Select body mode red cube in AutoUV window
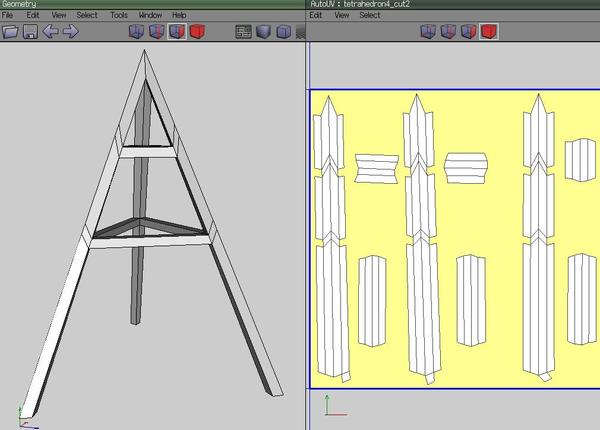Viewport: 600px width, 430px height. pos(489,31)
